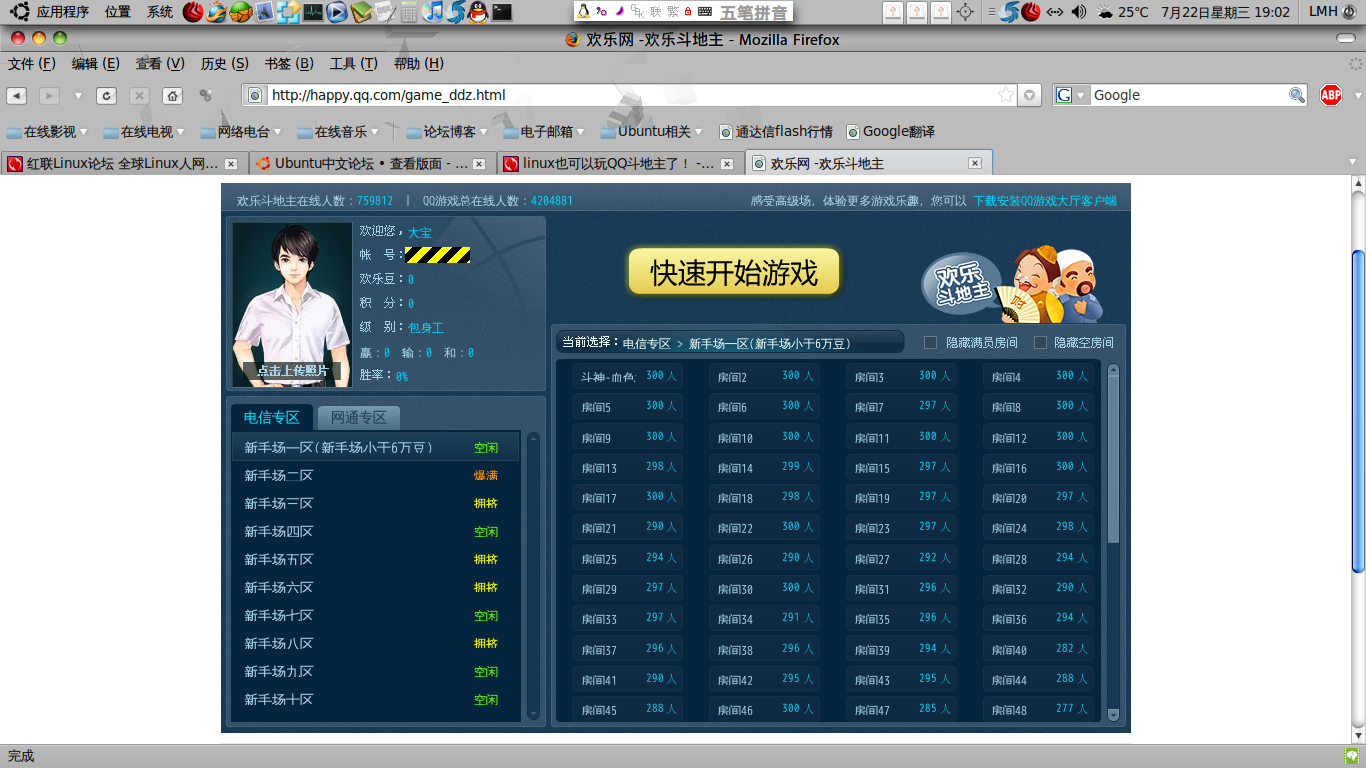Click the 大宝 username link
Viewport: 1366px width, 768px height.
pyautogui.click(x=420, y=233)
